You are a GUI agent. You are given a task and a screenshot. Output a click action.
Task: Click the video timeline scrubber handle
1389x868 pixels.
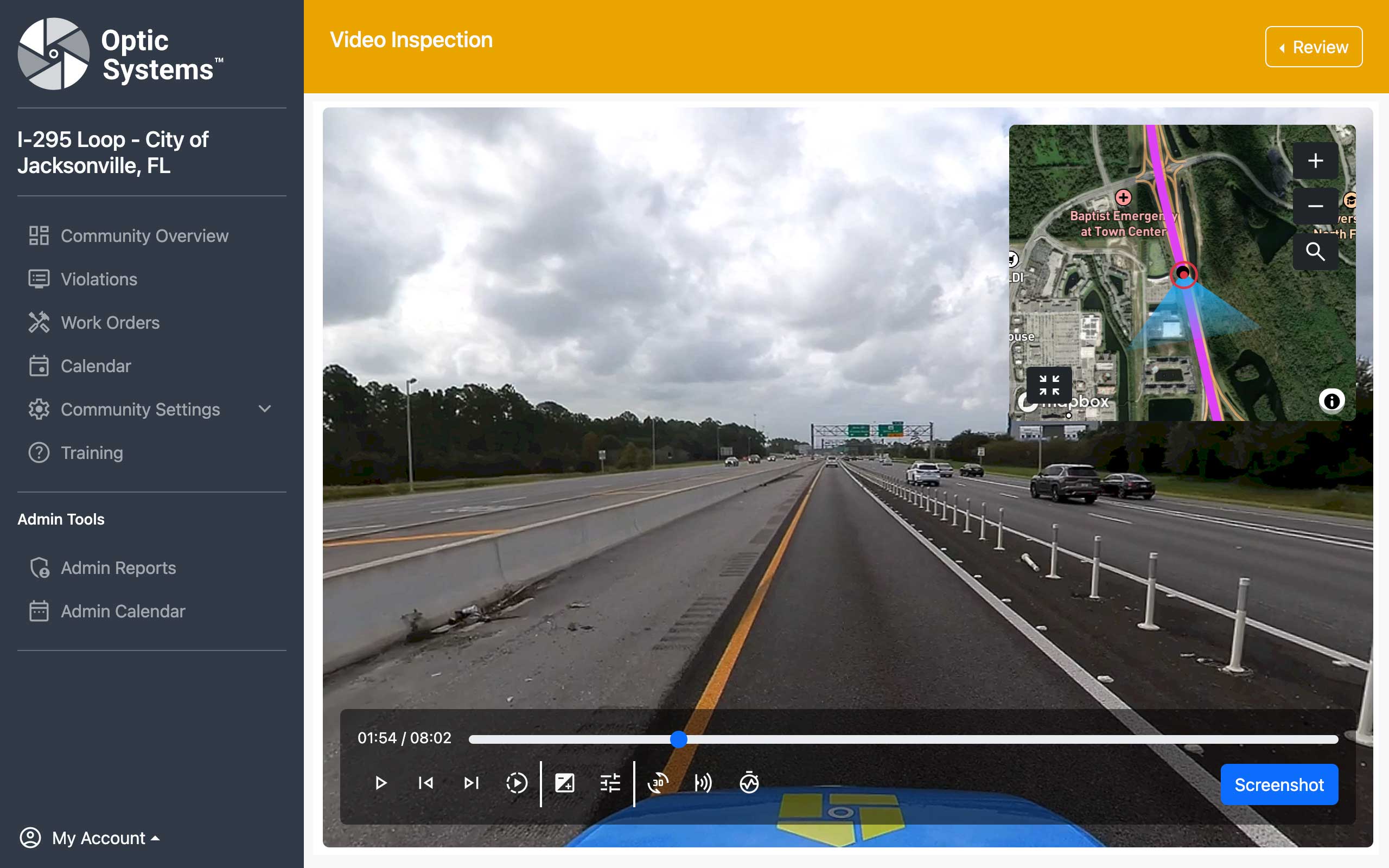pos(678,739)
